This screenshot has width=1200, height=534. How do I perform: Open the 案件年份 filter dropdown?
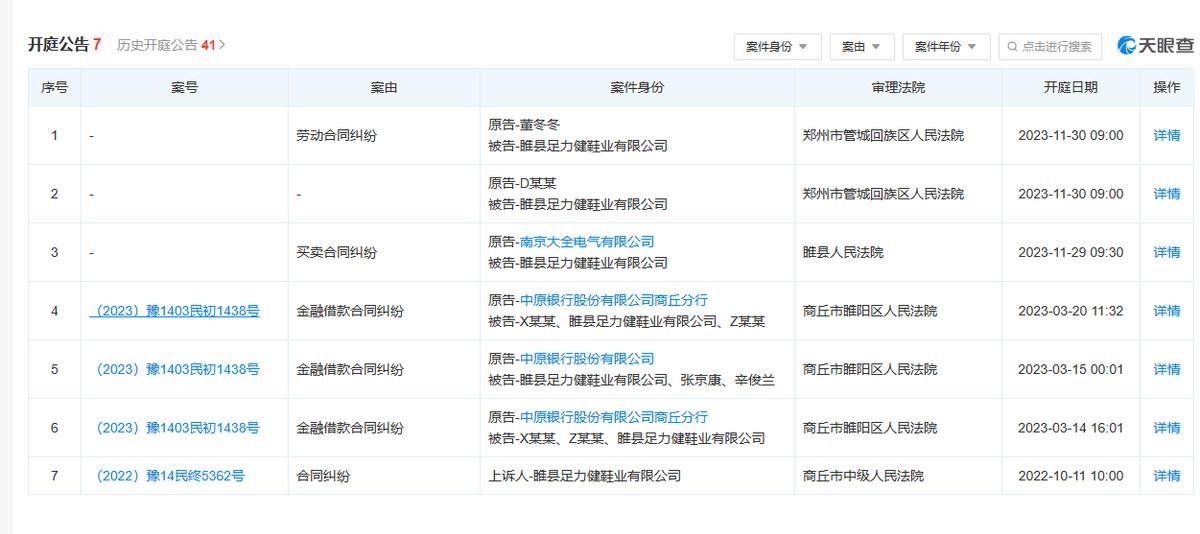tap(945, 47)
